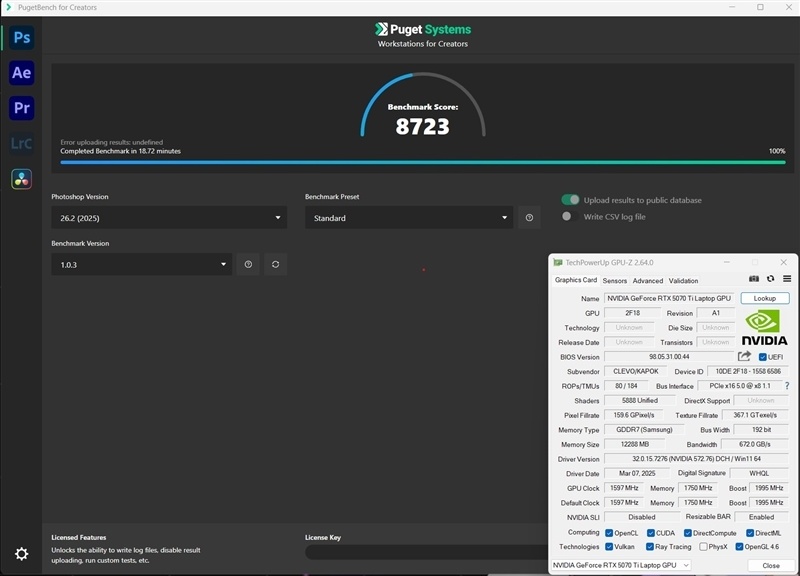The image size is (800, 576).
Task: Select the Lightroom Classic sidebar icon
Action: click(x=21, y=143)
